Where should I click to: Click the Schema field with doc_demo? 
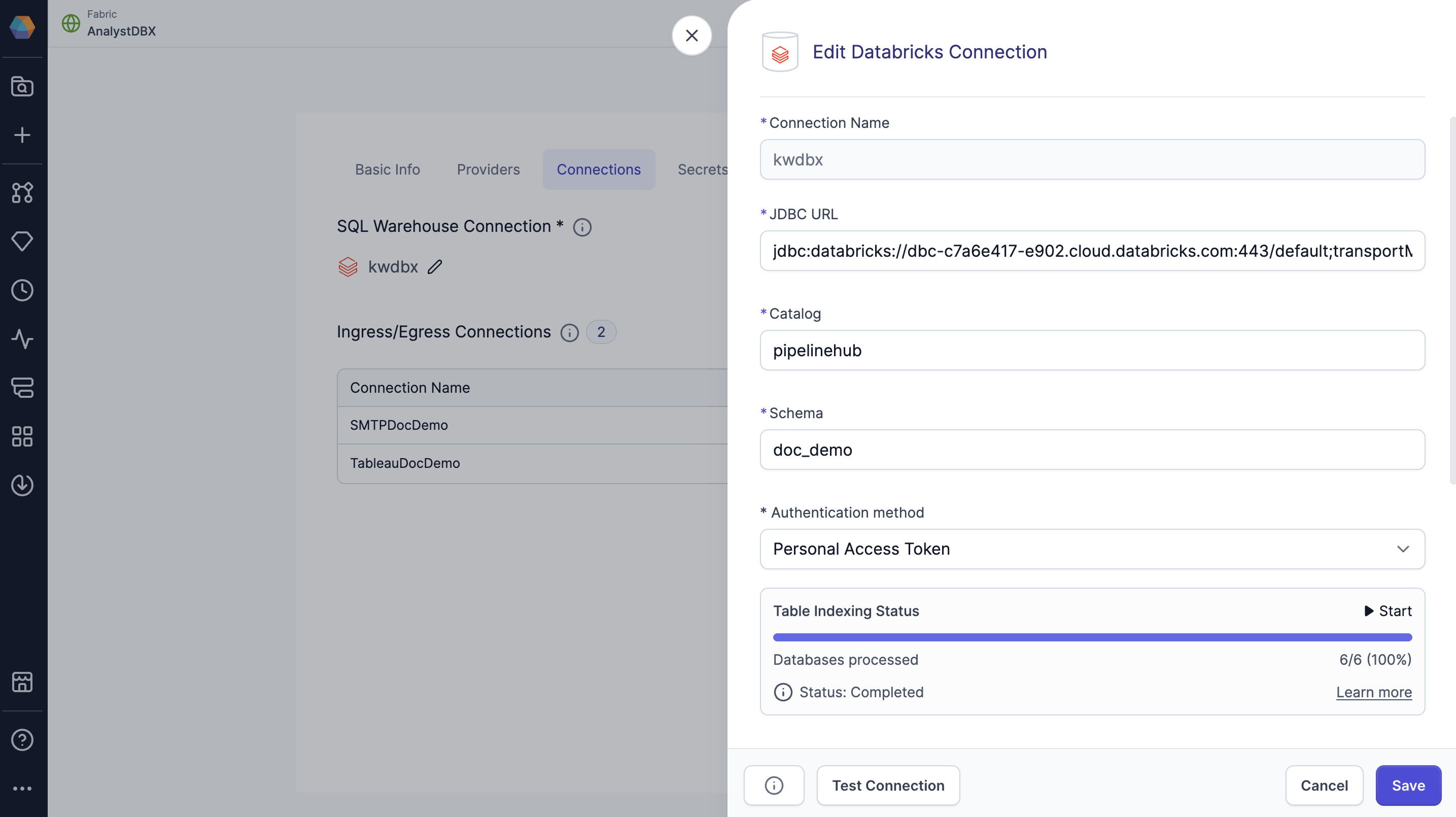tap(1092, 450)
